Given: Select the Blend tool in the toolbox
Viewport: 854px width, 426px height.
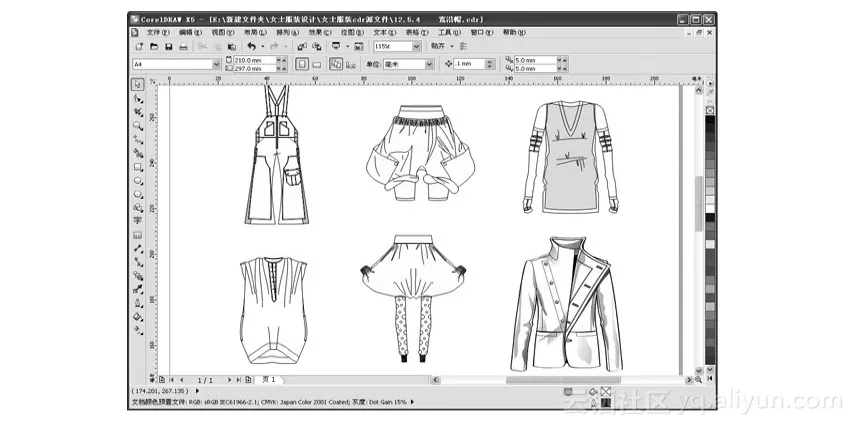Looking at the screenshot, I should [x=138, y=276].
